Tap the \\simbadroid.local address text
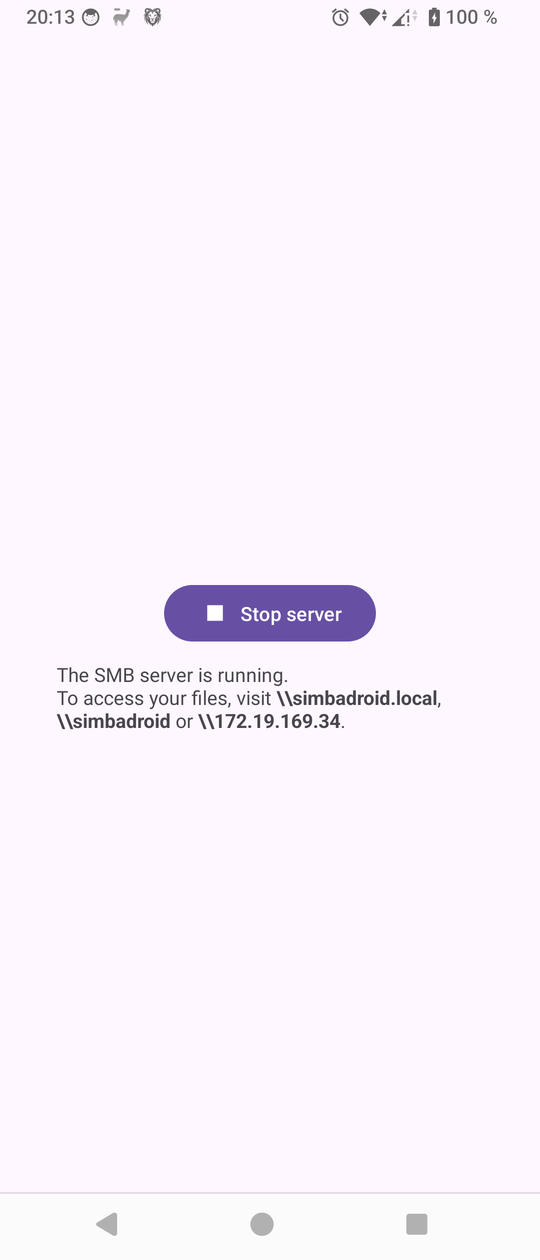The height and width of the screenshot is (1260, 540). (x=357, y=698)
